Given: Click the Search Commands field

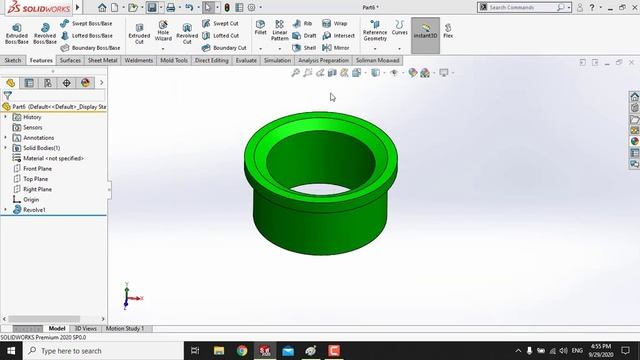Looking at the screenshot, I should click(x=524, y=7).
